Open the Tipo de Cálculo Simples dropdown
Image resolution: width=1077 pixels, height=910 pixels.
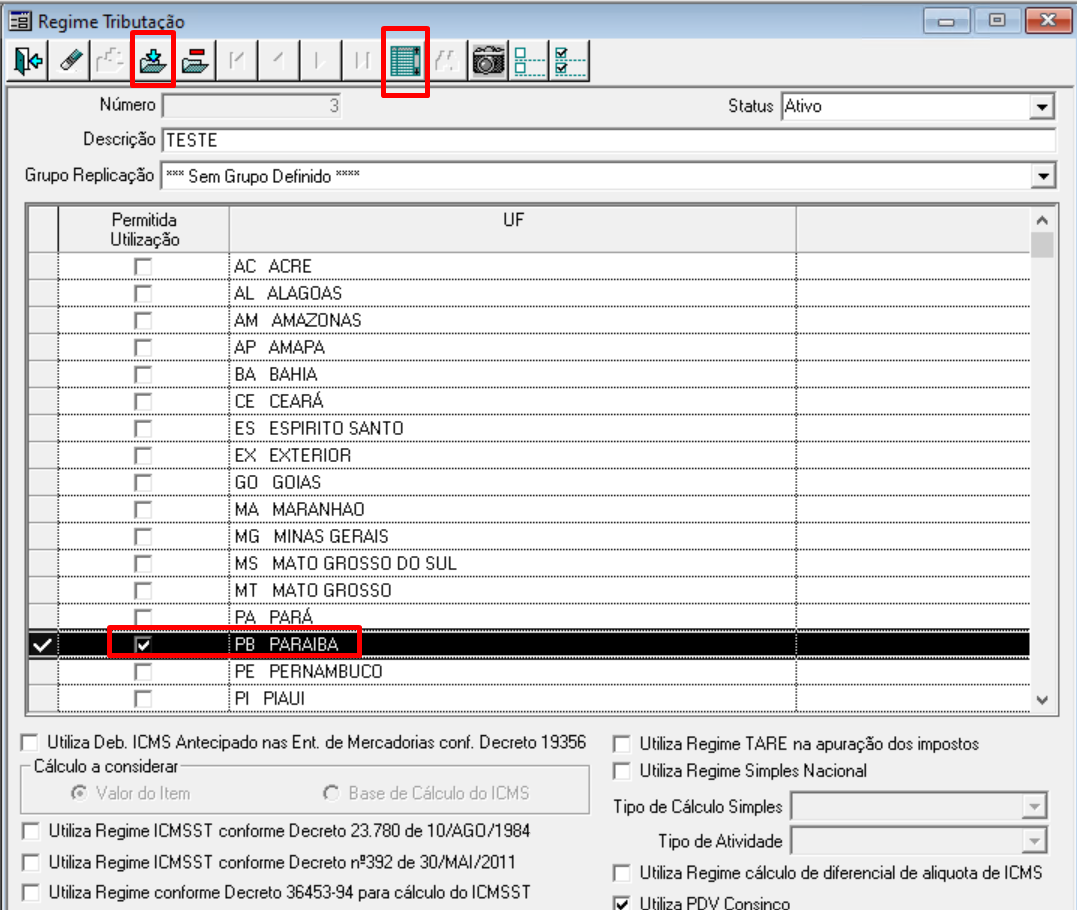pos(1034,807)
